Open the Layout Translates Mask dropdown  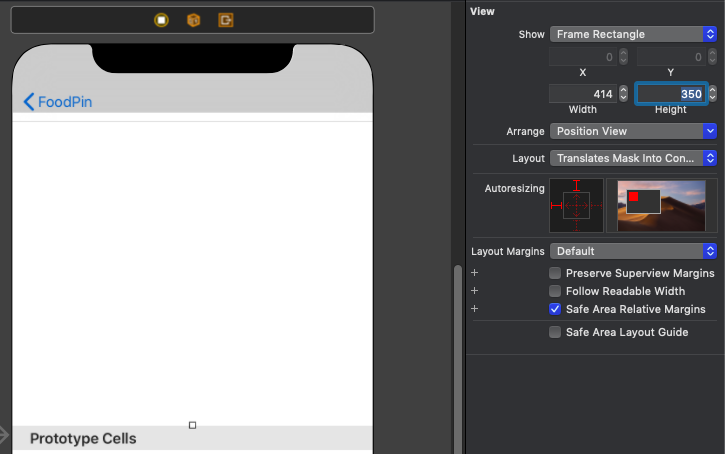point(633,158)
